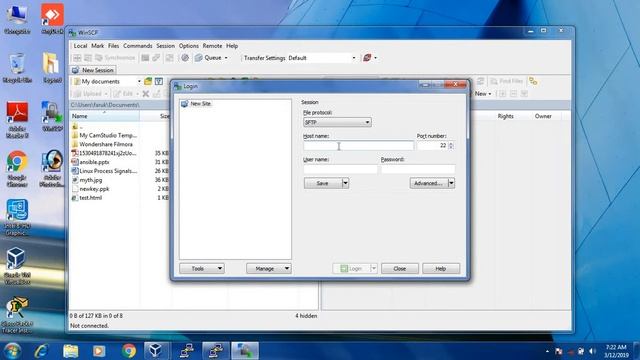The image size is (640, 360).
Task: Open the Commands menu
Action: pos(138,46)
